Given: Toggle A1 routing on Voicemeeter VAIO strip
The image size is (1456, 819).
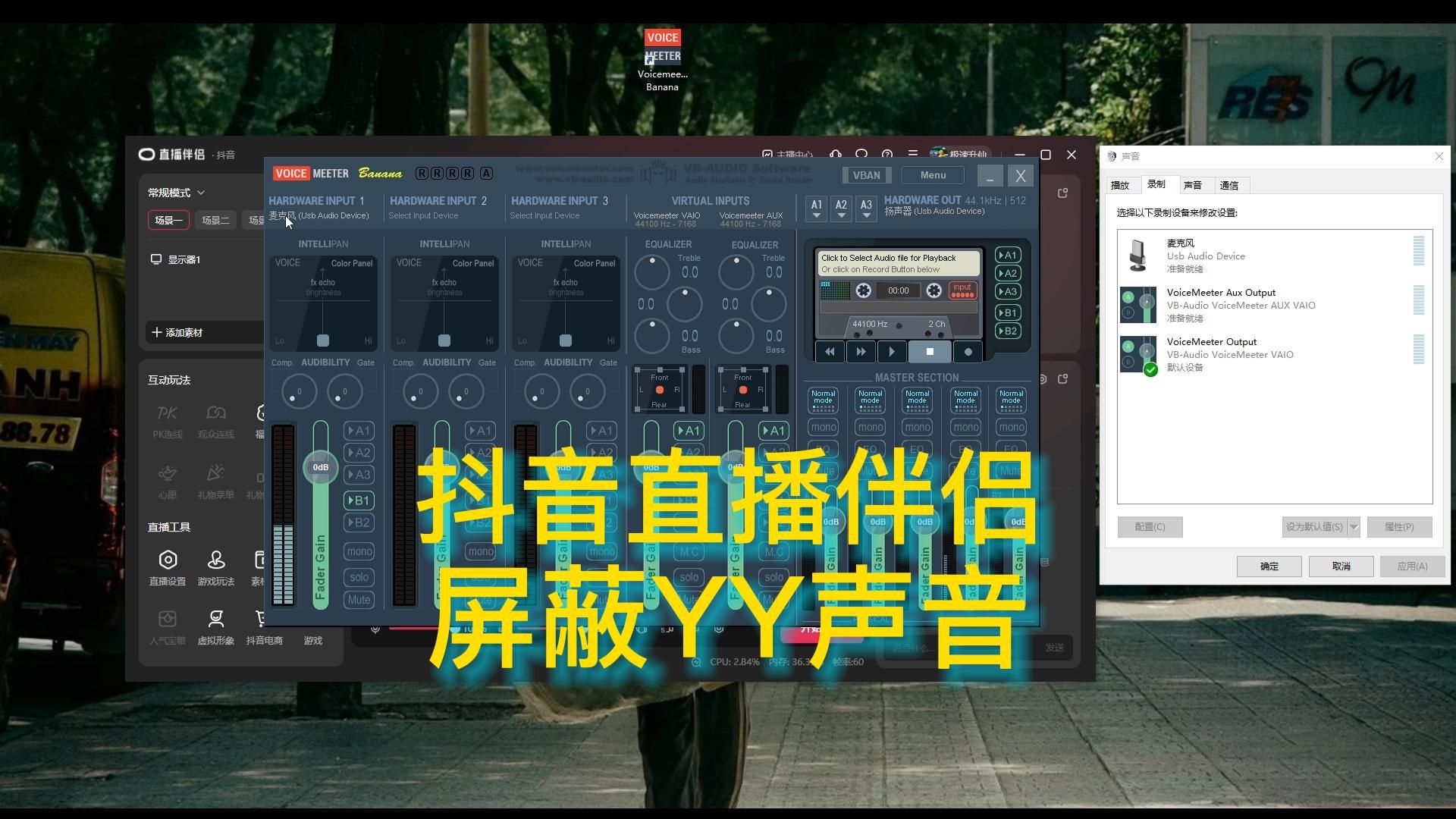Looking at the screenshot, I should 689,431.
